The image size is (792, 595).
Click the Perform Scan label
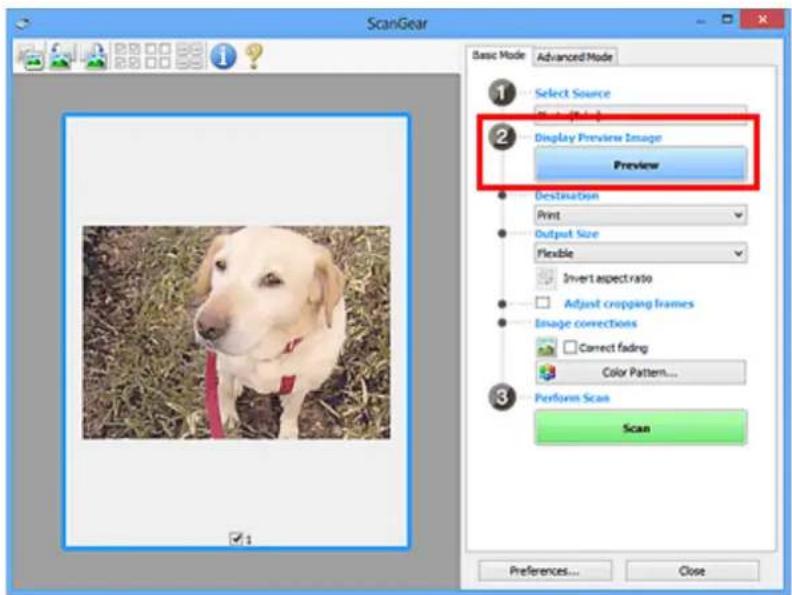(x=572, y=398)
